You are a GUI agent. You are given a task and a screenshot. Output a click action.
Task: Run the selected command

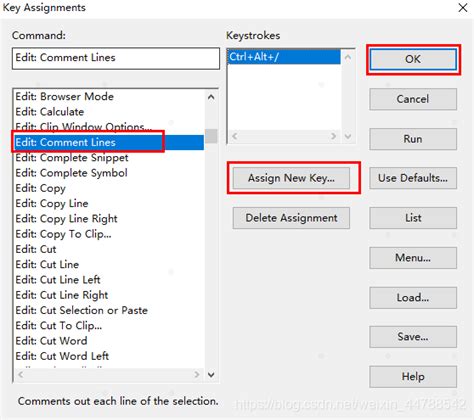pos(413,139)
